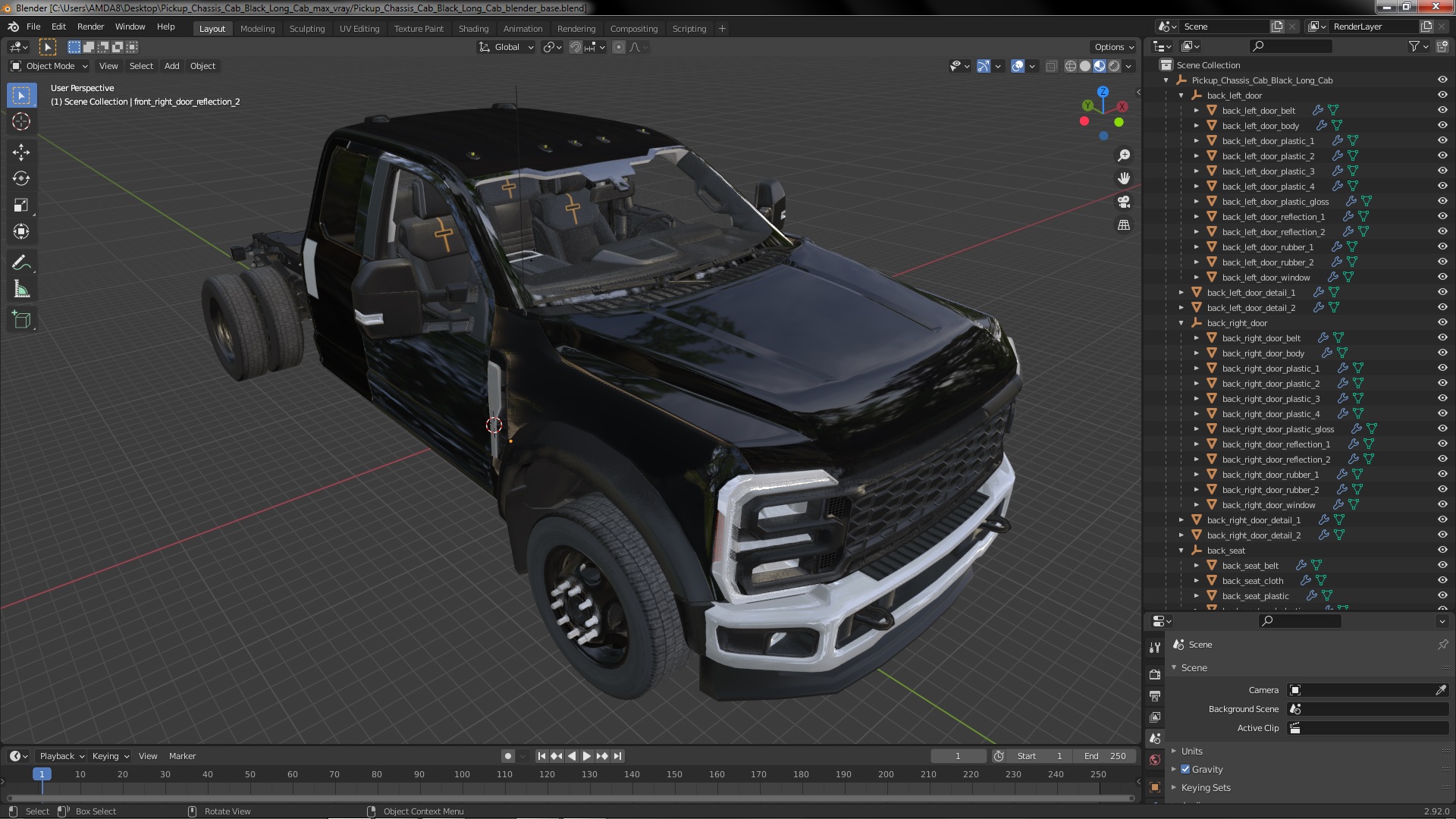Viewport: 1456px width, 819px height.
Task: Open the Tool properties tab
Action: 1155,648
